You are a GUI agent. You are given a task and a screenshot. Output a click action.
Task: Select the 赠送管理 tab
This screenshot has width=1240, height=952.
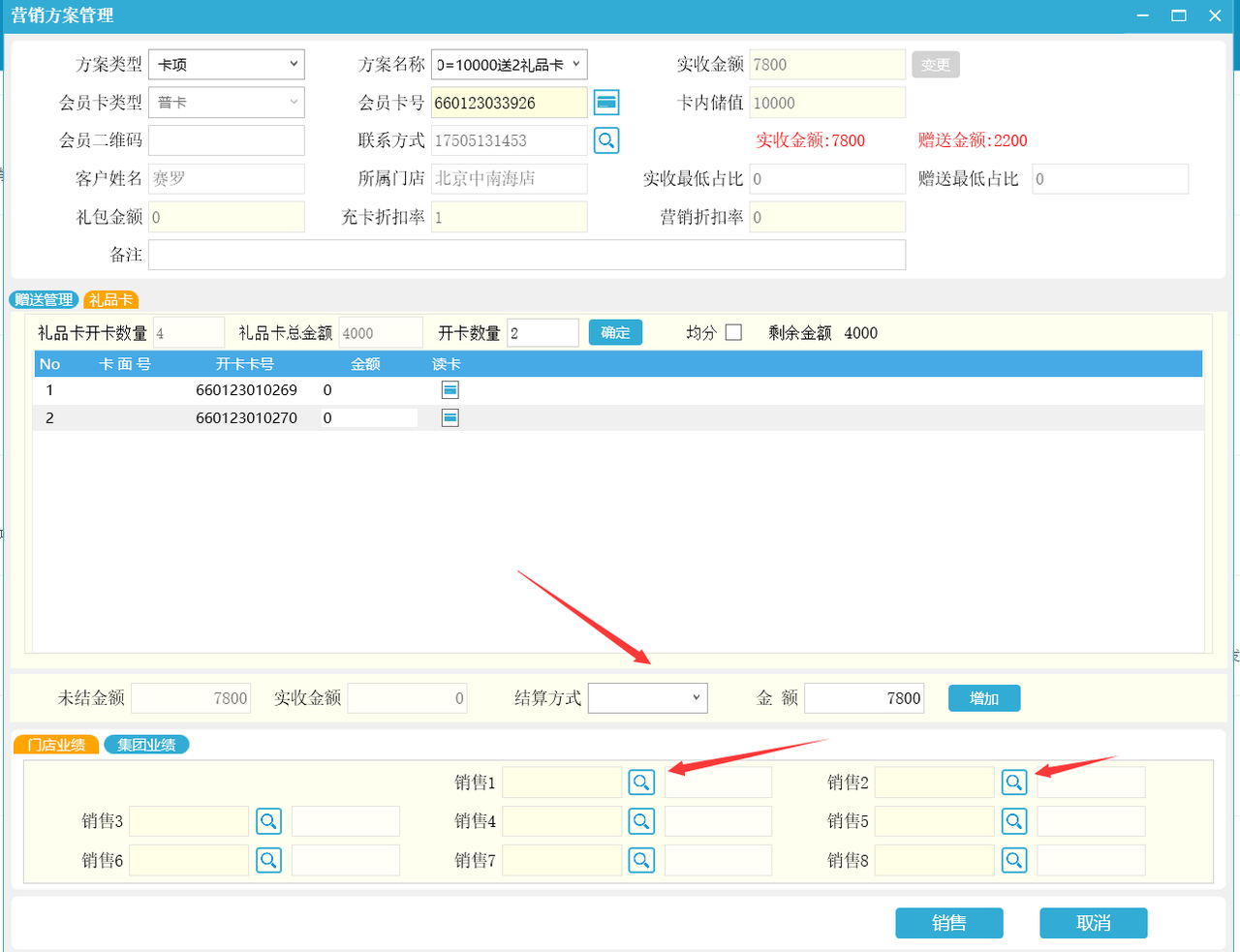coord(44,300)
